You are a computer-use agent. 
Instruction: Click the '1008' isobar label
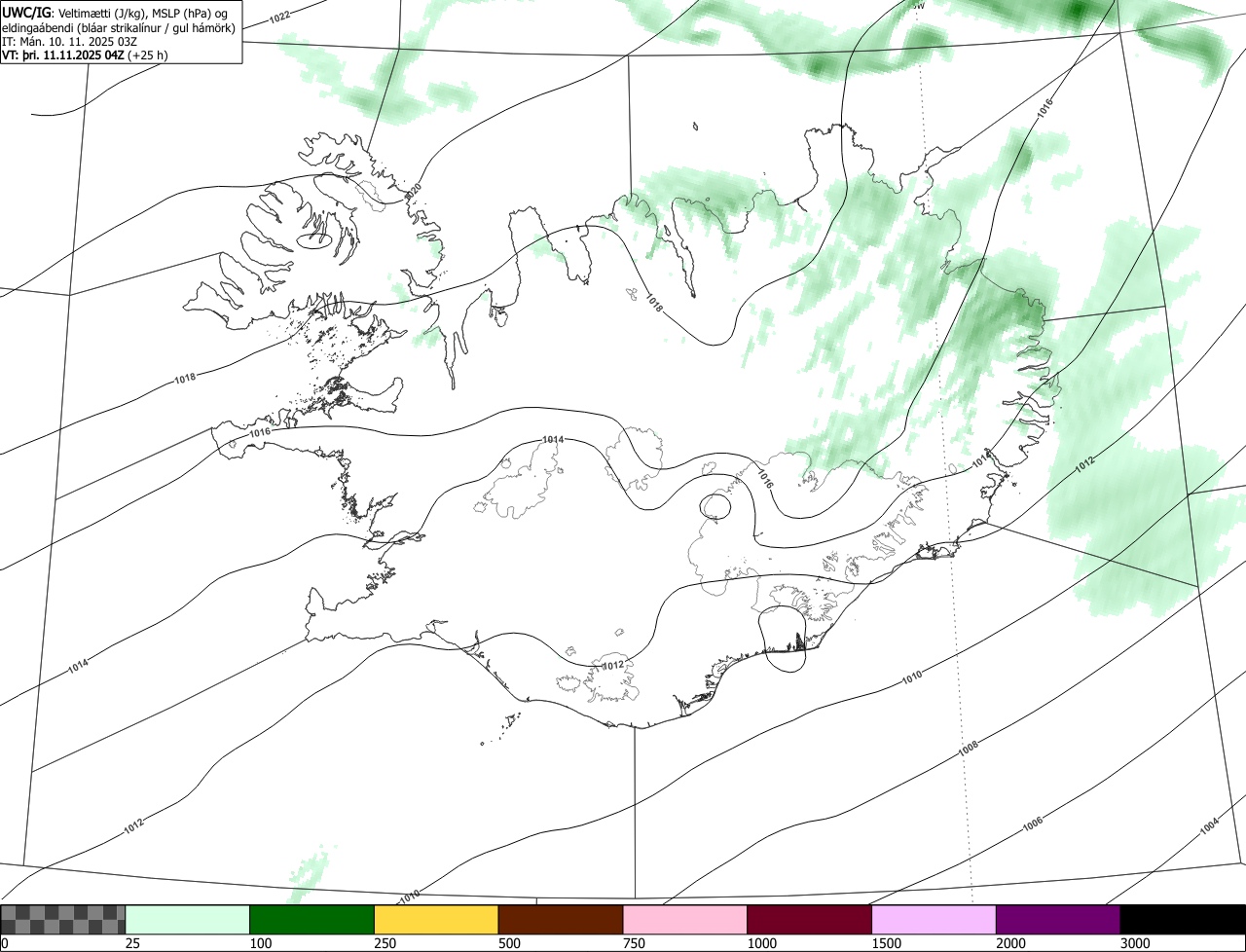968,749
